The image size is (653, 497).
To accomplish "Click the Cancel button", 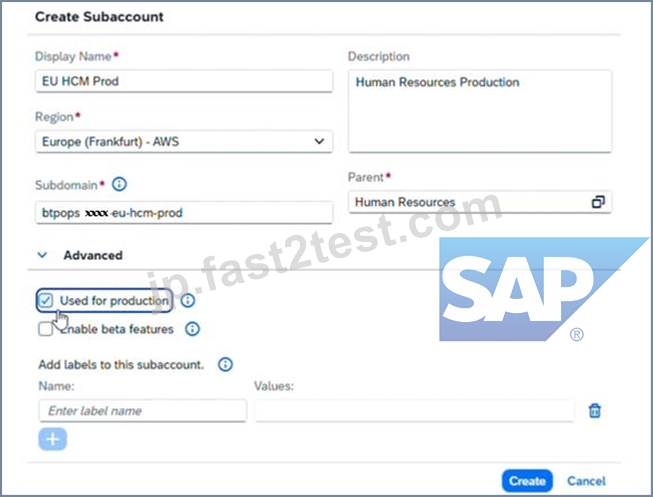I will click(586, 481).
